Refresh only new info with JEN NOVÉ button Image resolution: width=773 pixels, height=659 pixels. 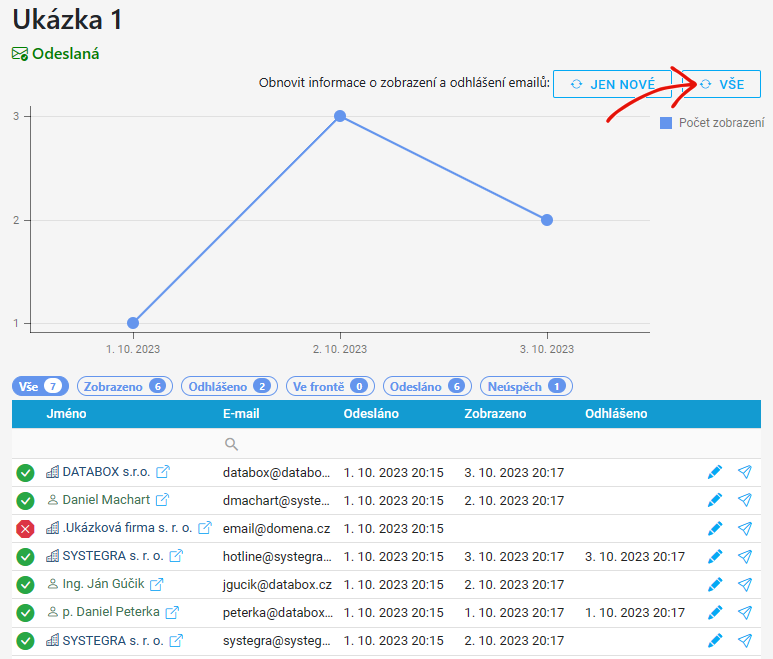point(612,84)
